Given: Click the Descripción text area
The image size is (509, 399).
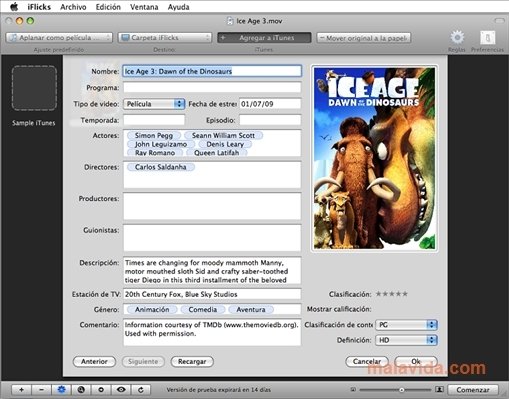Looking at the screenshot, I should 212,270.
